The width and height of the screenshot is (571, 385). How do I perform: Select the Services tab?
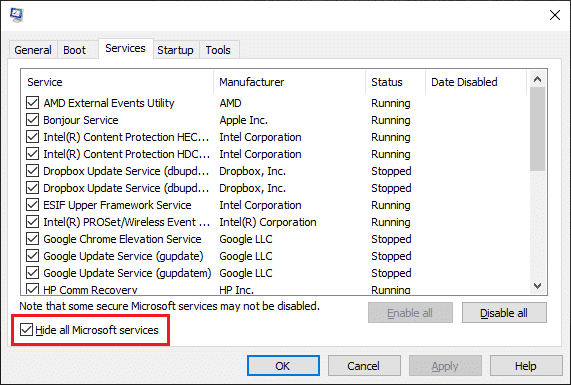(125, 48)
